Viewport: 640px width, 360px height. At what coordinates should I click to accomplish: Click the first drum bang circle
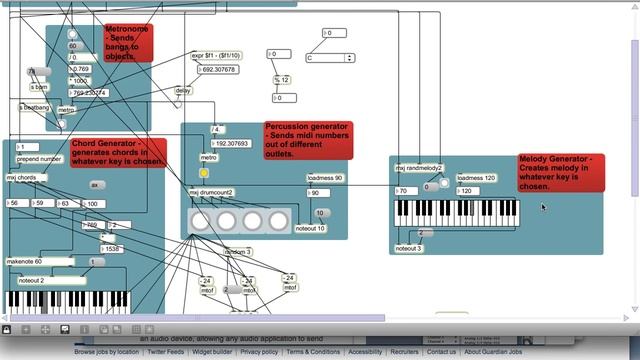click(x=200, y=221)
